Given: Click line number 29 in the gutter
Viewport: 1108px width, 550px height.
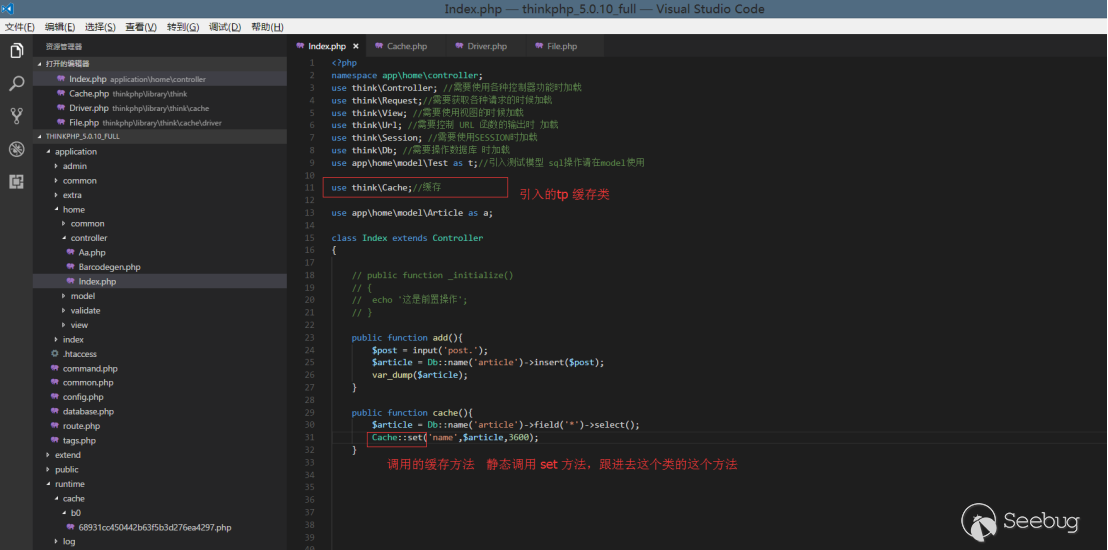Looking at the screenshot, I should point(310,413).
